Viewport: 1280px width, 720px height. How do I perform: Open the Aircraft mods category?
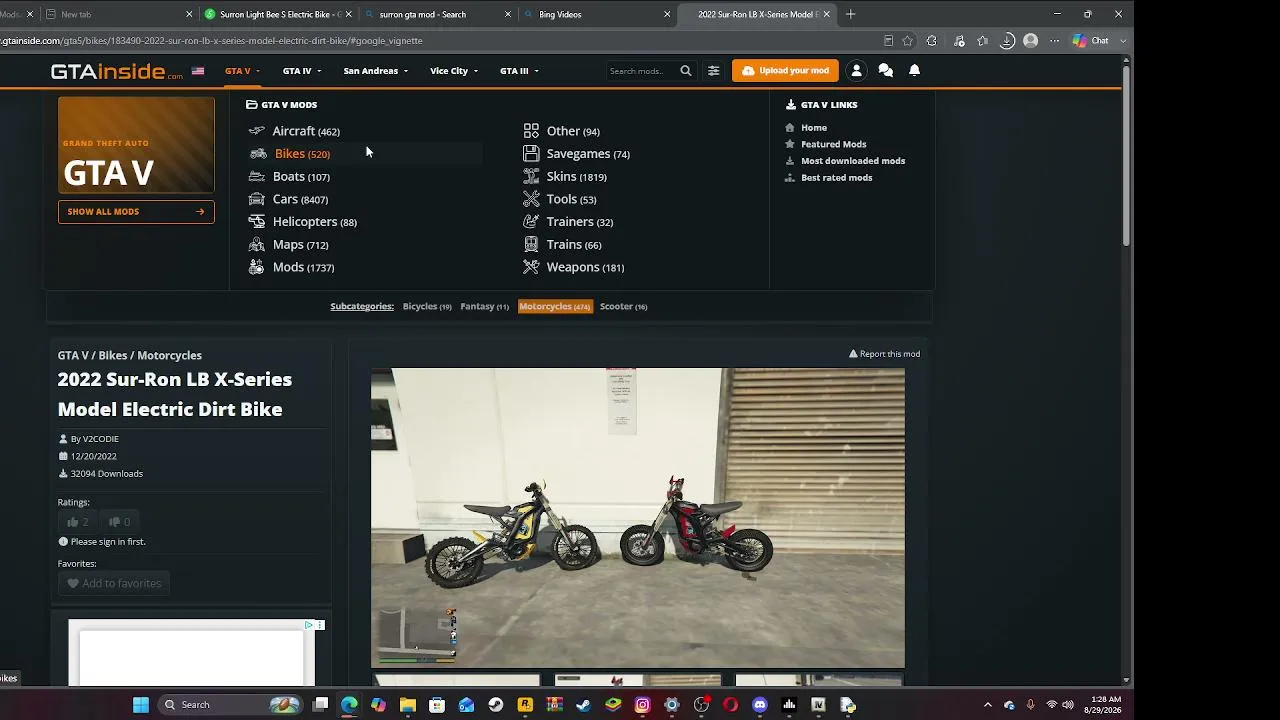pyautogui.click(x=306, y=131)
